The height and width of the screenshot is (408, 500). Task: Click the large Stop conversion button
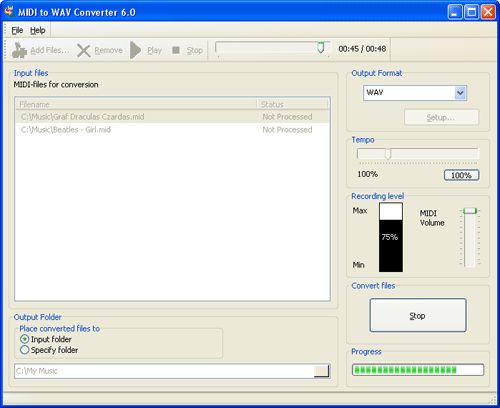pyautogui.click(x=418, y=315)
